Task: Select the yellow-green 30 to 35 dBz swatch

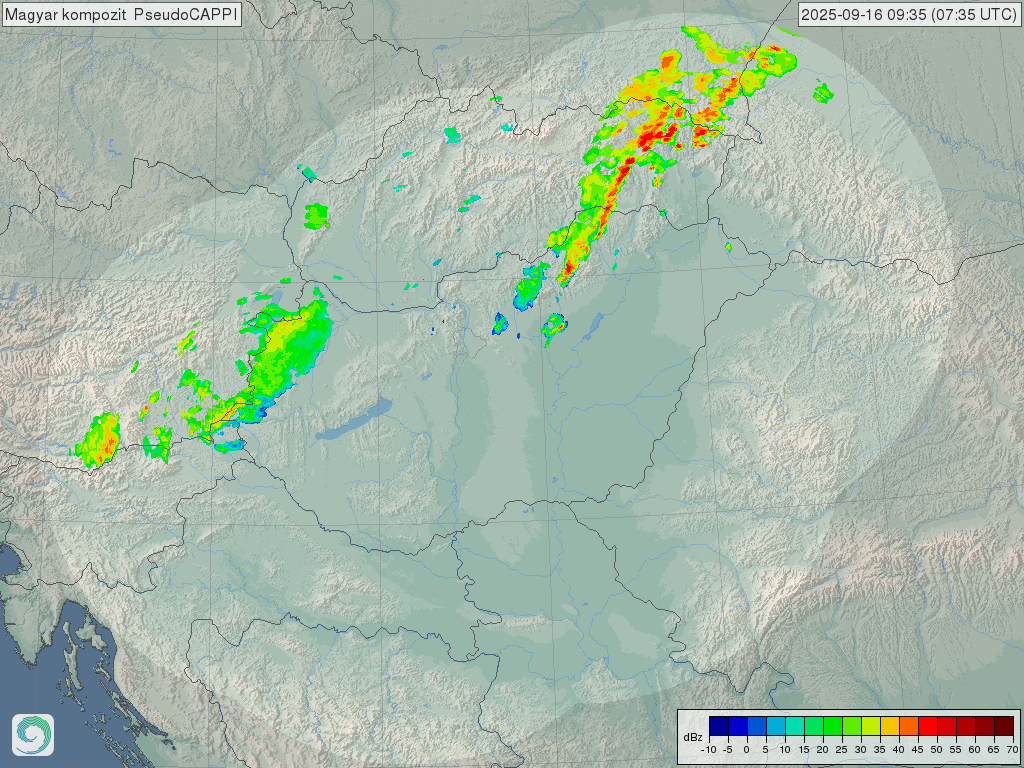Action: tap(871, 726)
